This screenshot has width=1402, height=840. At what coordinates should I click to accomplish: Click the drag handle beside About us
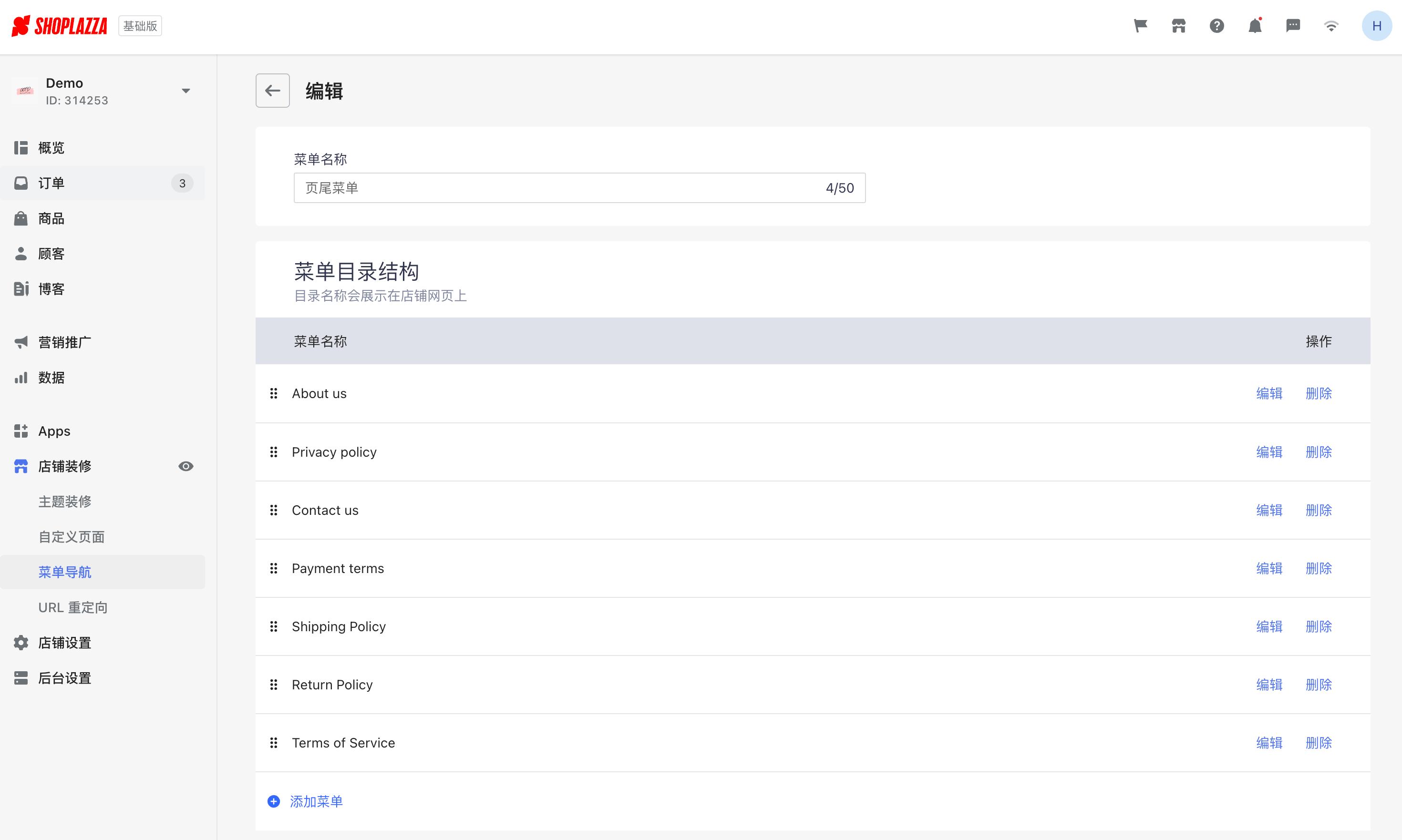274,393
